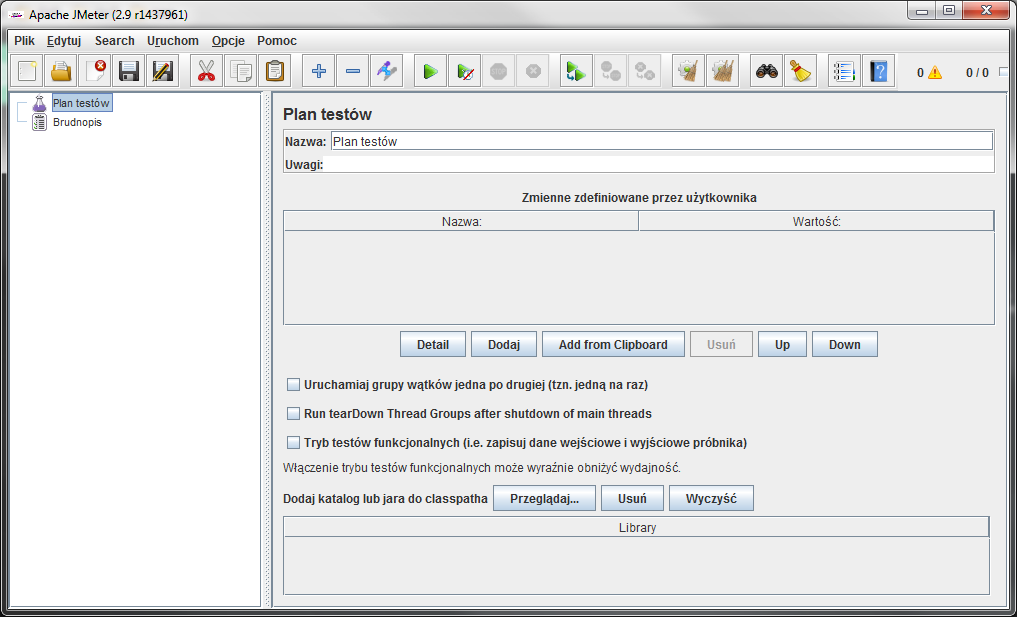The width and height of the screenshot is (1017, 617).
Task: Click the New test plan icon
Action: point(27,71)
